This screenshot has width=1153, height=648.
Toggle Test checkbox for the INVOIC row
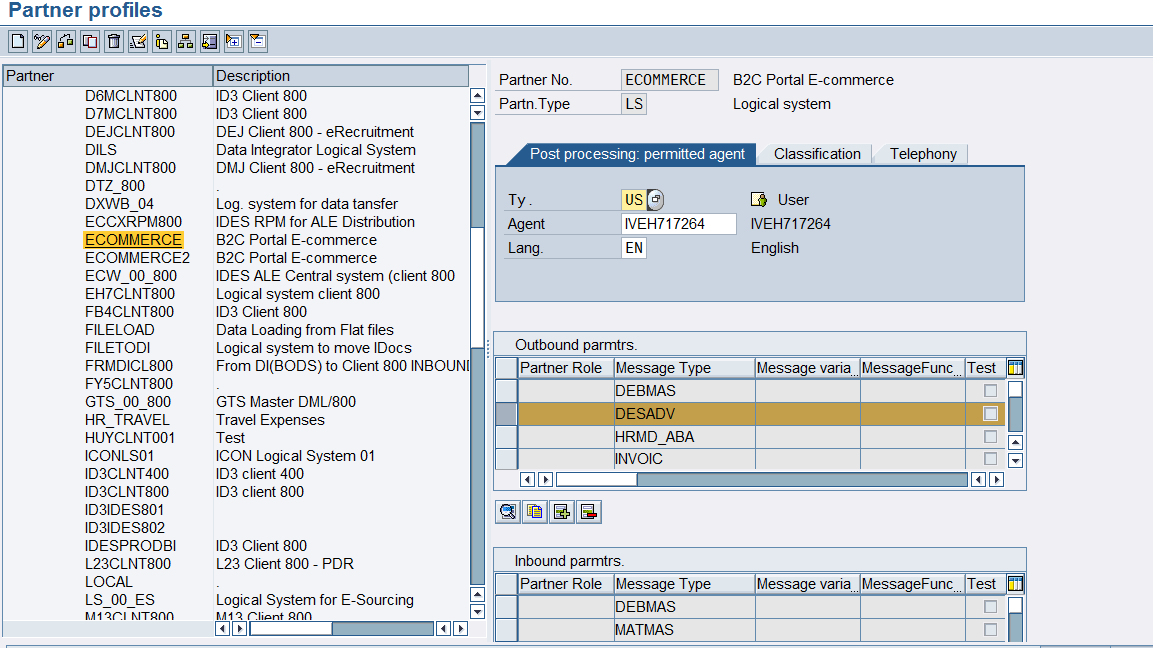tap(990, 459)
